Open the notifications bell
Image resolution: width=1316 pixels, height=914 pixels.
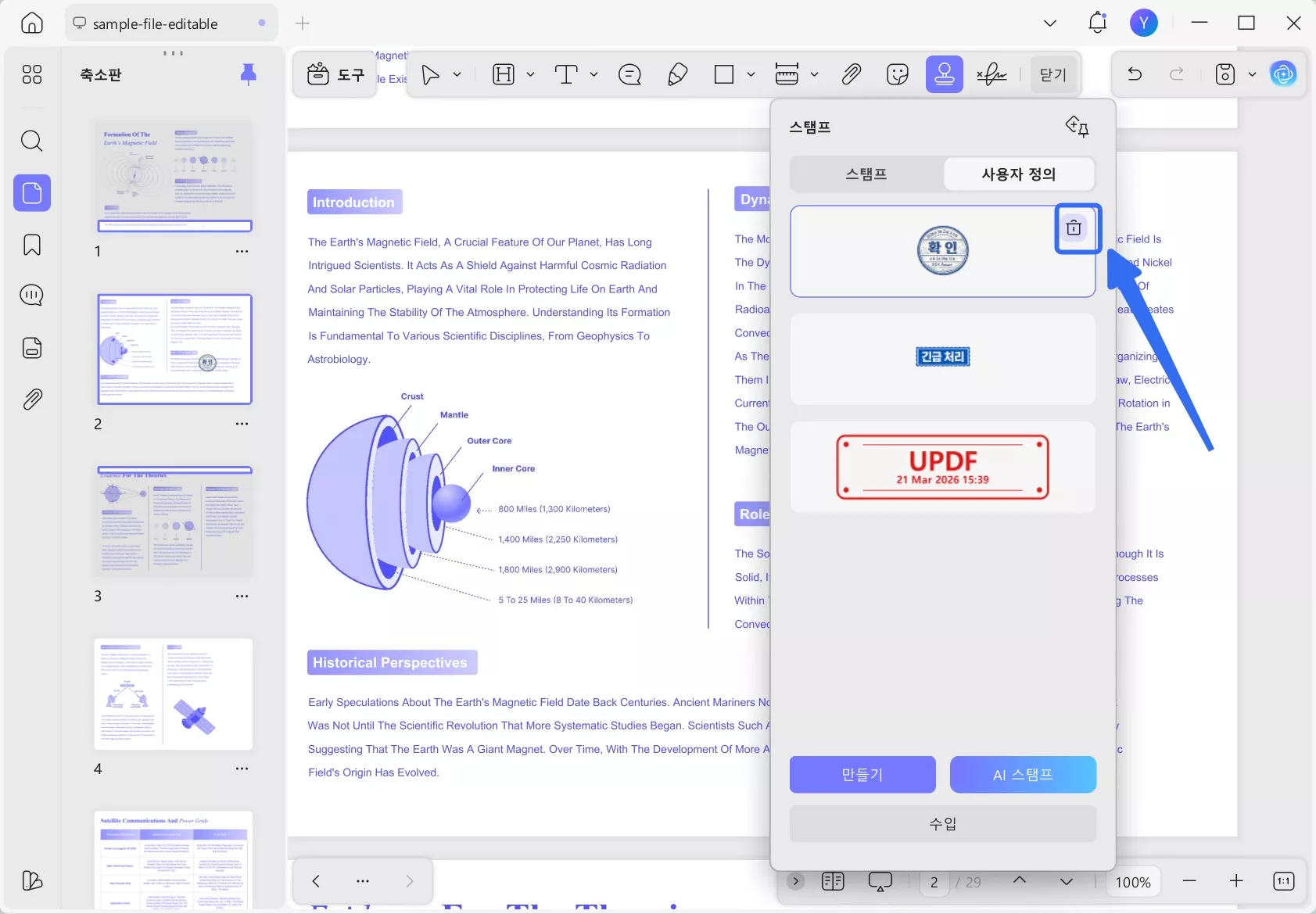[1097, 23]
